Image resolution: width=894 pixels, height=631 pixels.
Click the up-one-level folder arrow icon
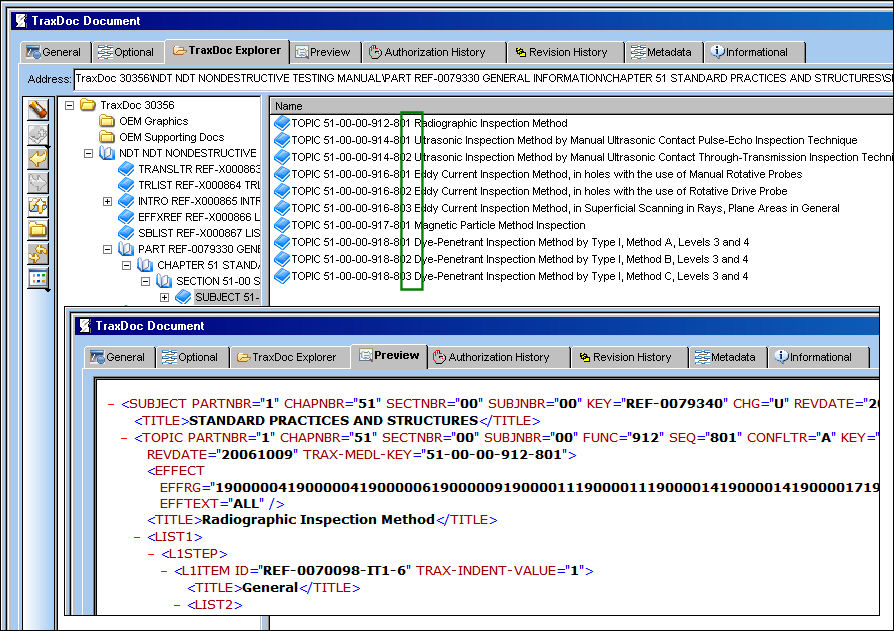[x=38, y=206]
